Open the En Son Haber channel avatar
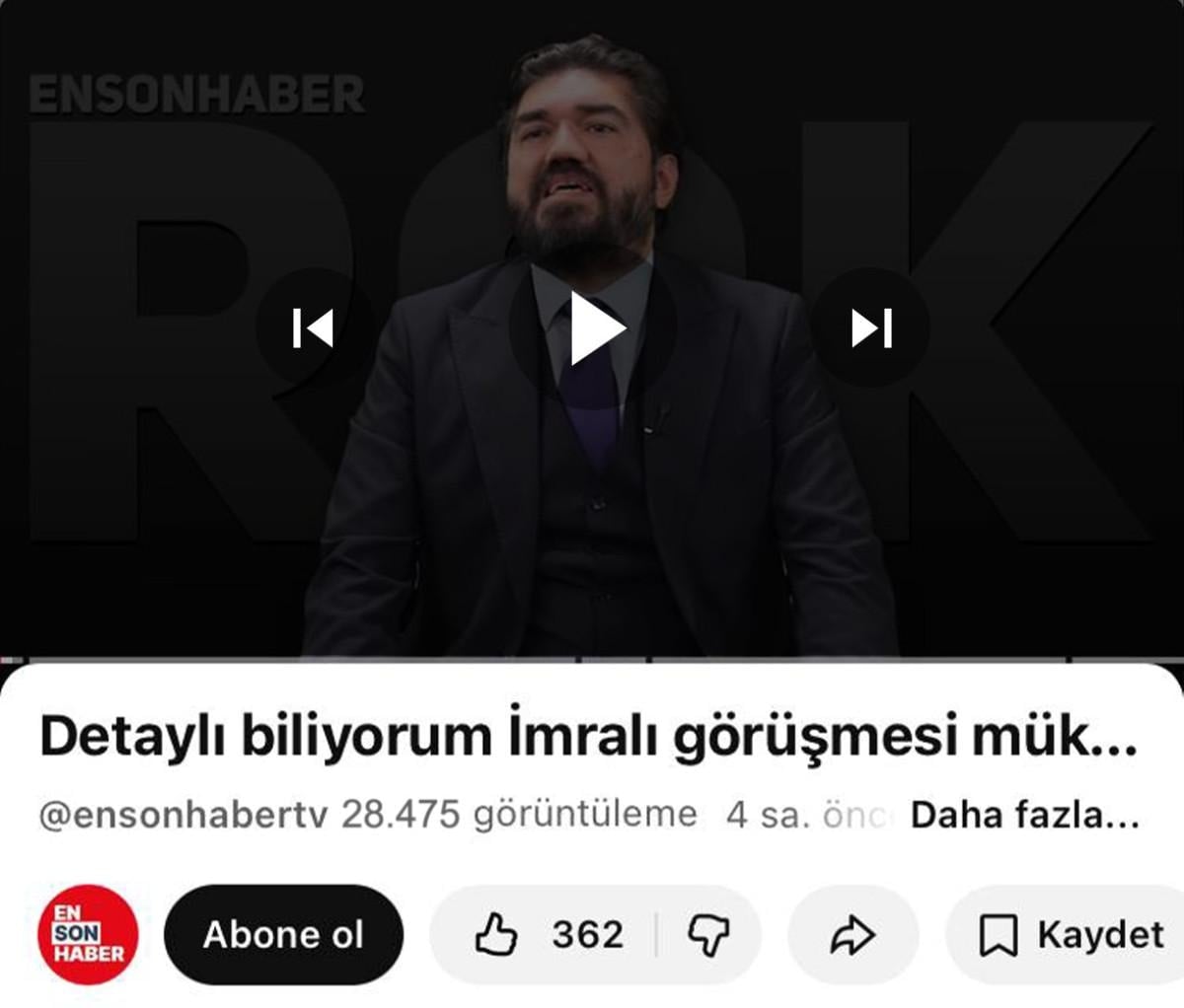The image size is (1184, 1008). pos(87,934)
